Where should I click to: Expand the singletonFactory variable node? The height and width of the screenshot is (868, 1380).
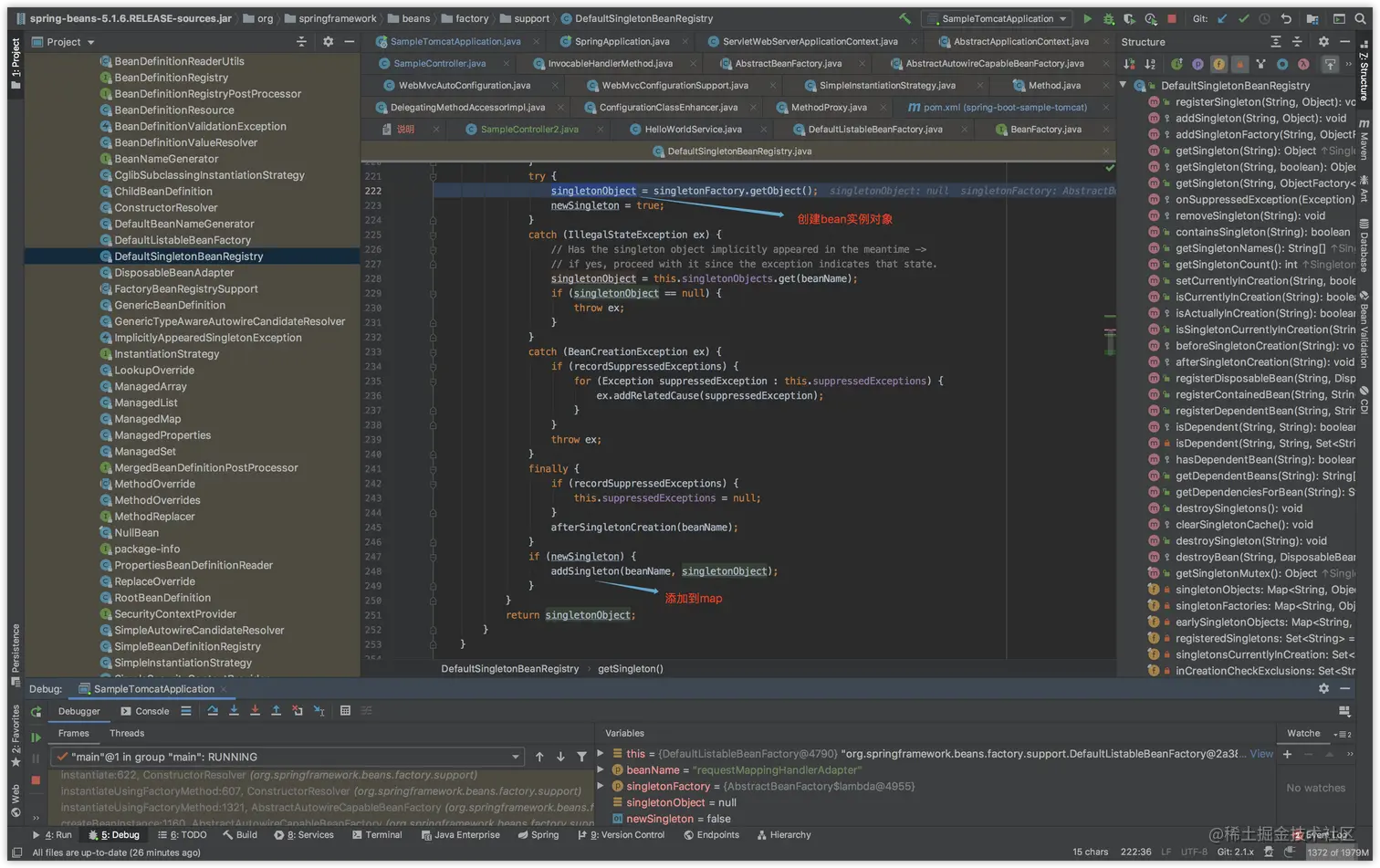(601, 786)
